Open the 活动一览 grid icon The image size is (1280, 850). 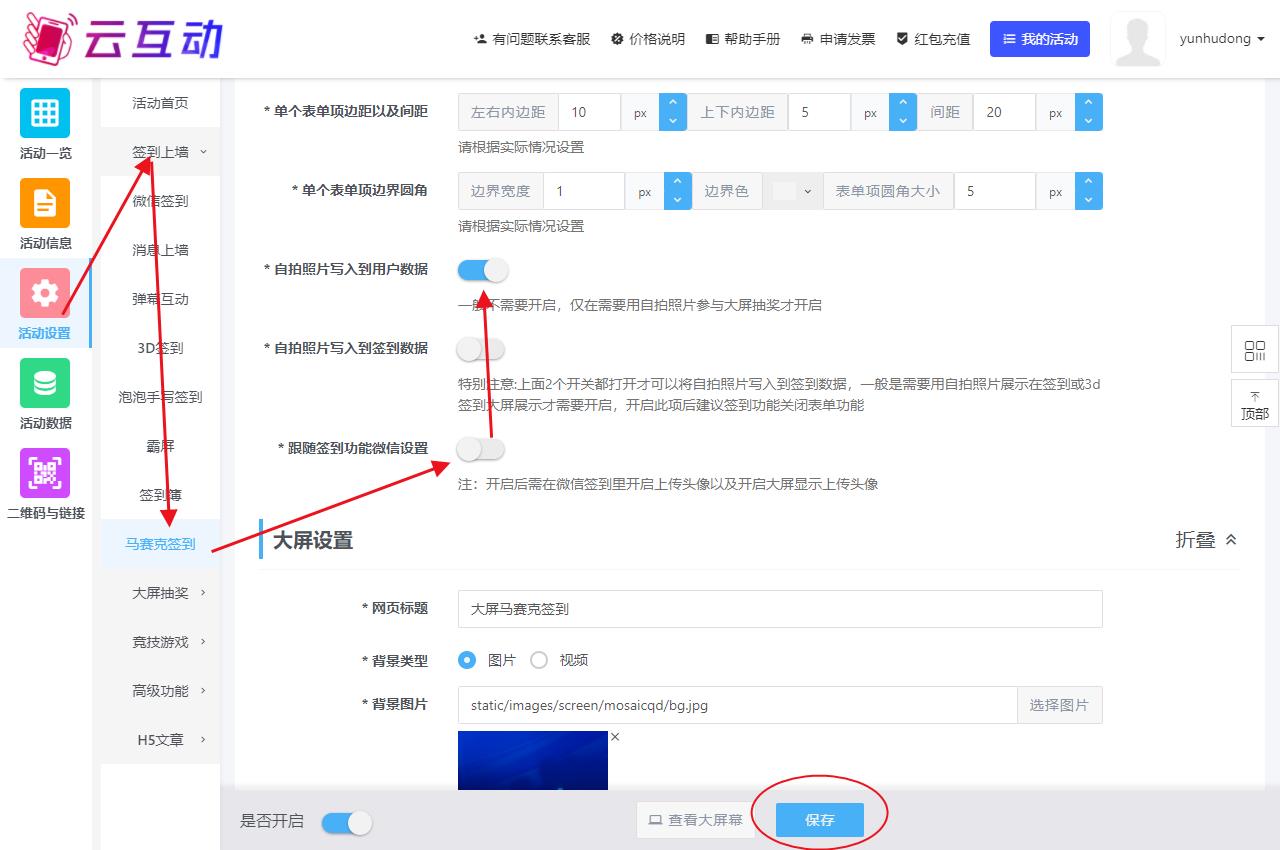45,113
